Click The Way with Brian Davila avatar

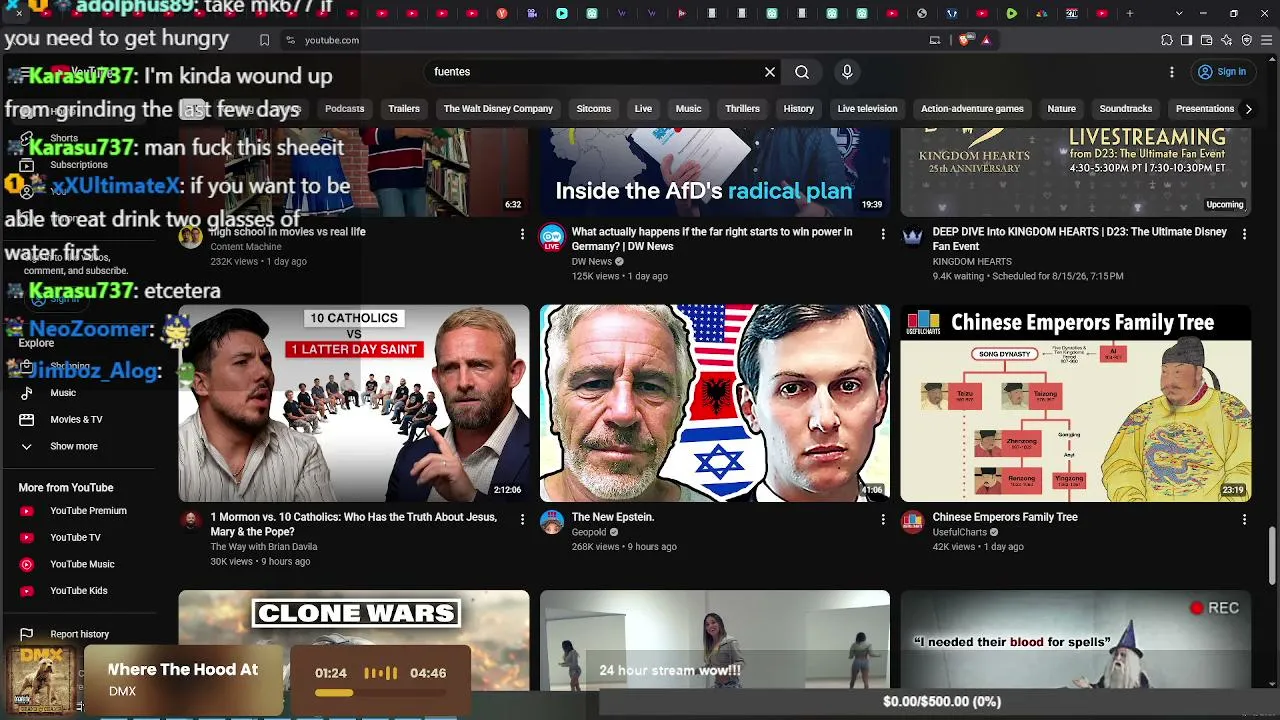point(190,522)
